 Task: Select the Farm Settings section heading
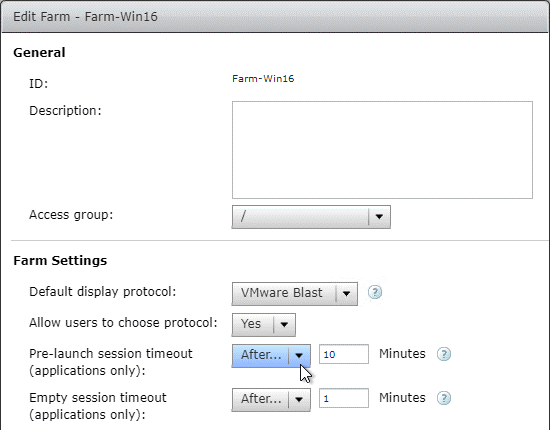[60, 261]
